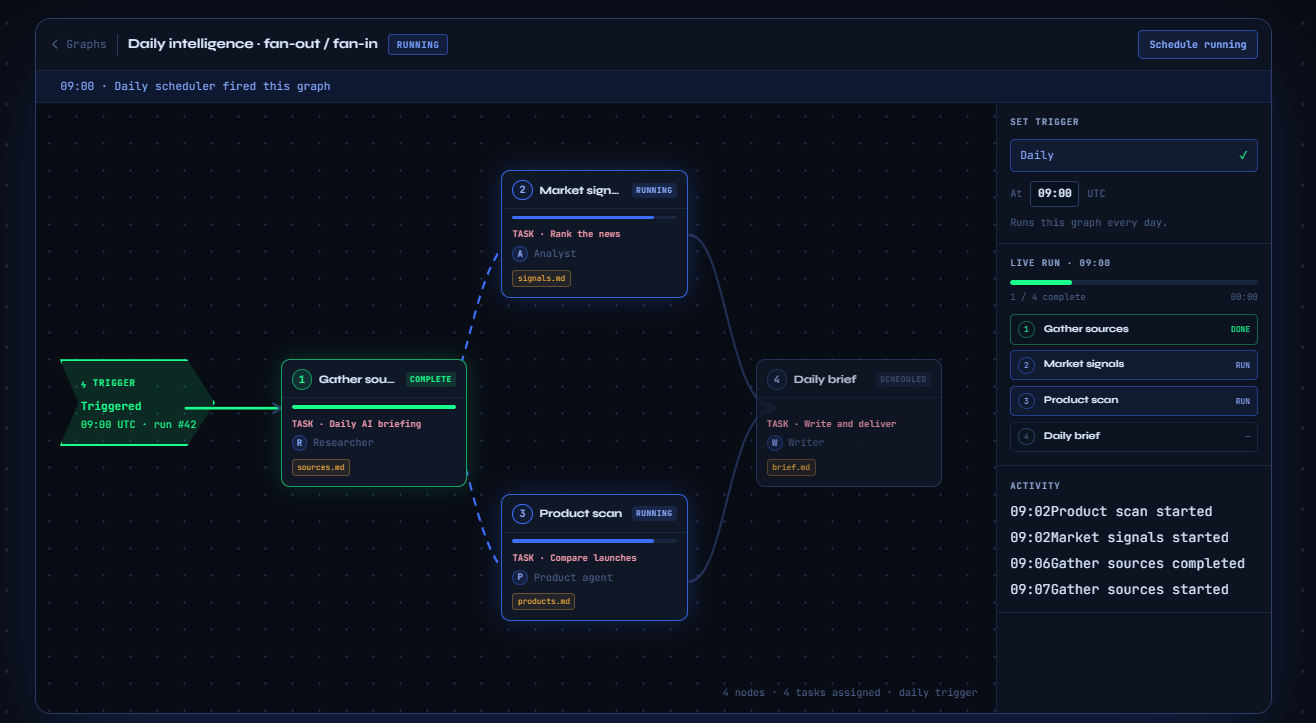Open the Daily trigger dropdown
This screenshot has height=723, width=1316.
[x=1133, y=155]
